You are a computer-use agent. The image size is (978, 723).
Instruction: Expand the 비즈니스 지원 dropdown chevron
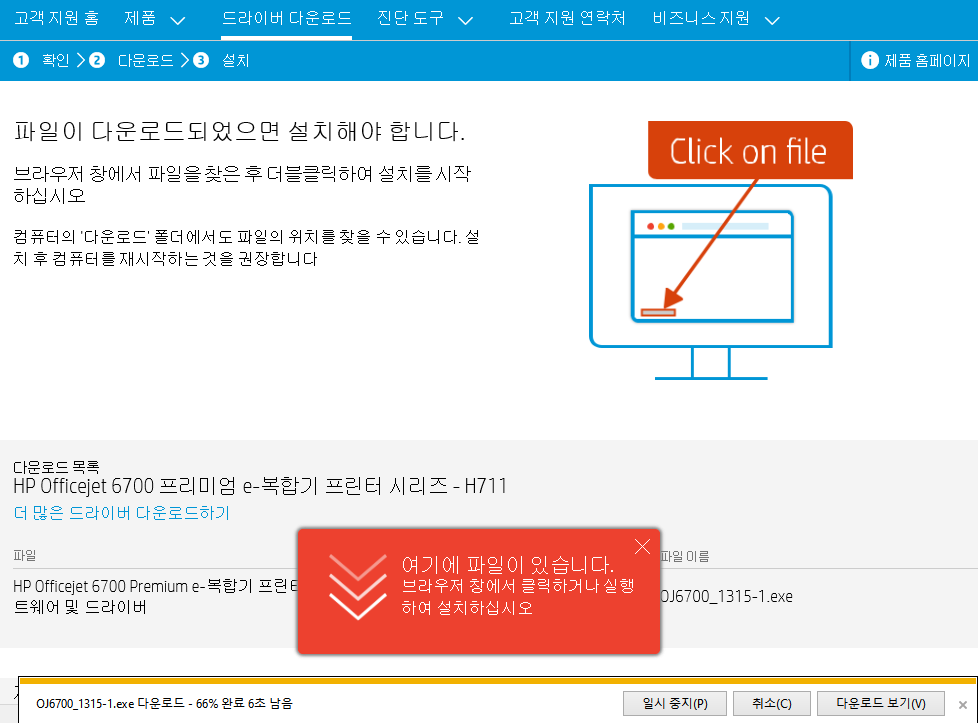point(772,21)
